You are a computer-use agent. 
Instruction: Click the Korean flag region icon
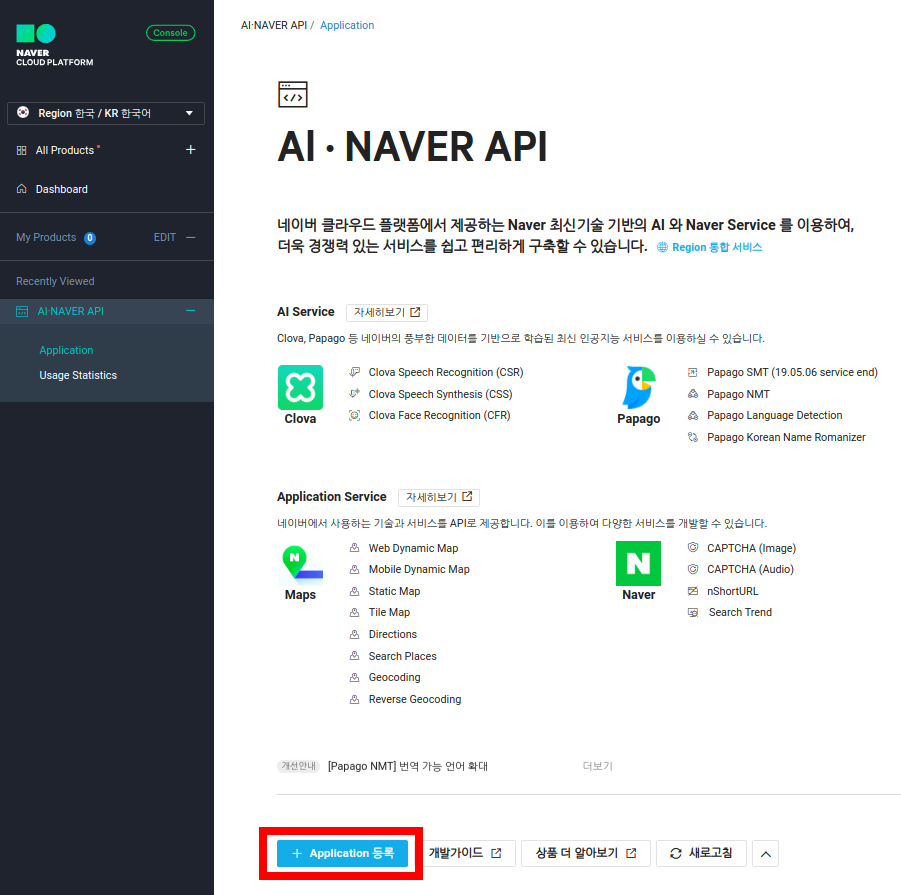(23, 113)
